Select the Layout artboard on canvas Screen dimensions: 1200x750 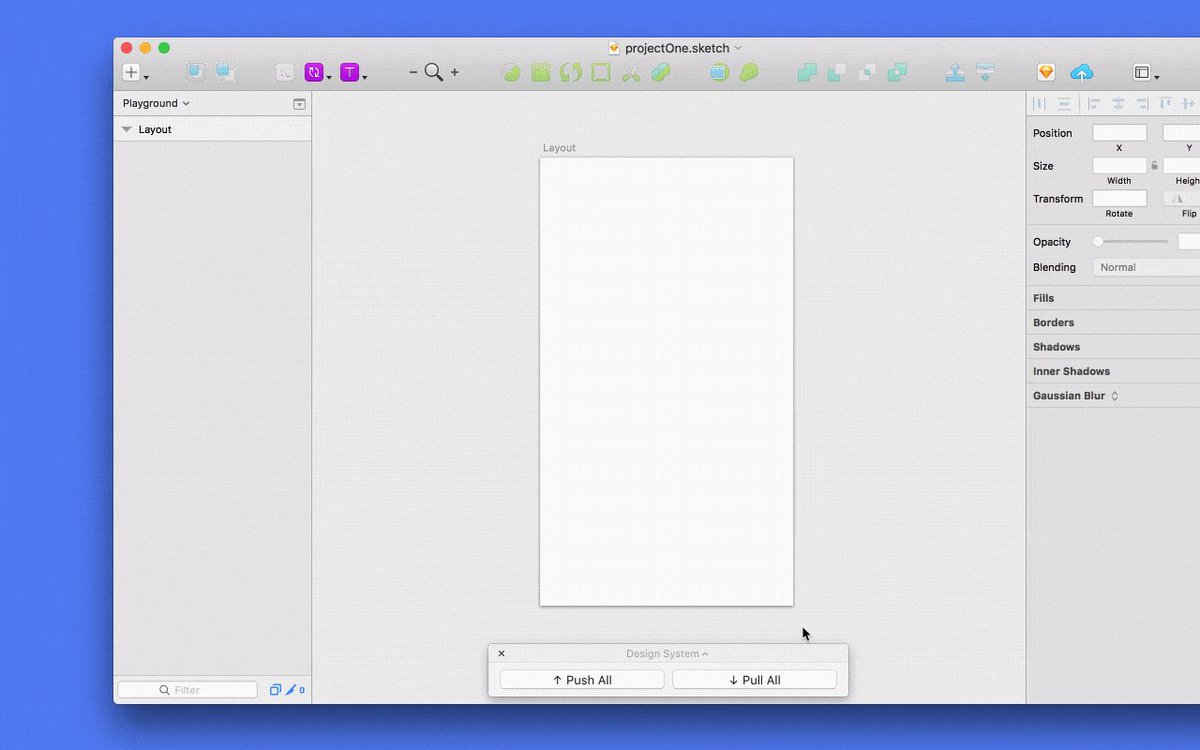tap(666, 381)
